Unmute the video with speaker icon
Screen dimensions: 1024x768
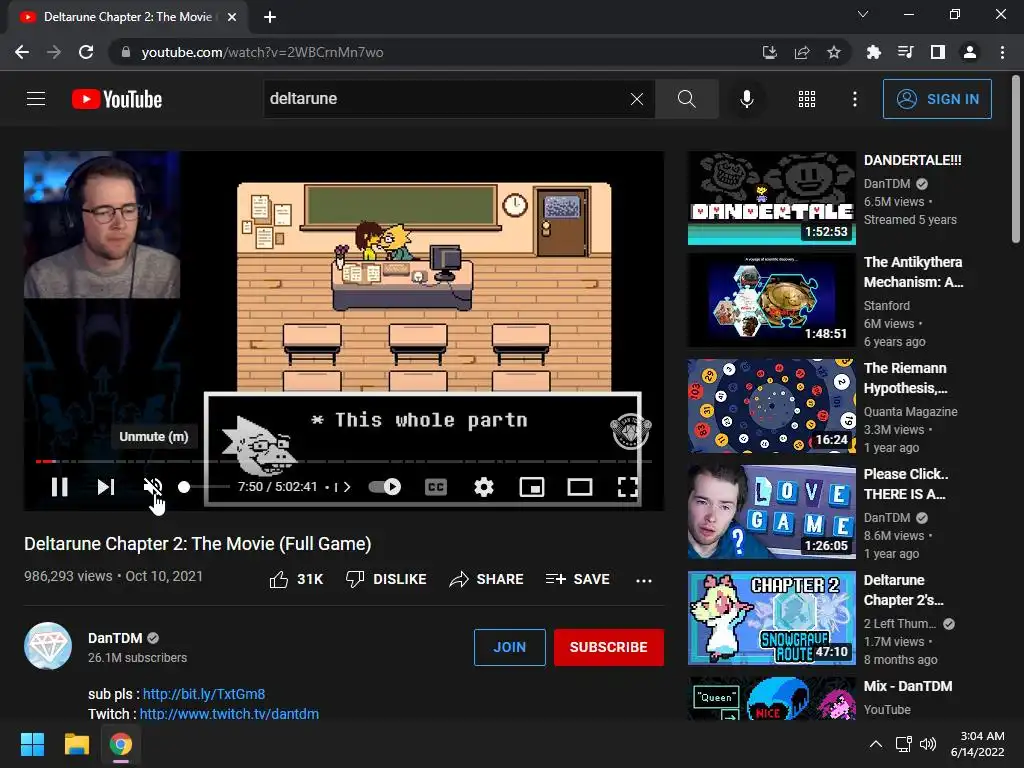[x=153, y=487]
